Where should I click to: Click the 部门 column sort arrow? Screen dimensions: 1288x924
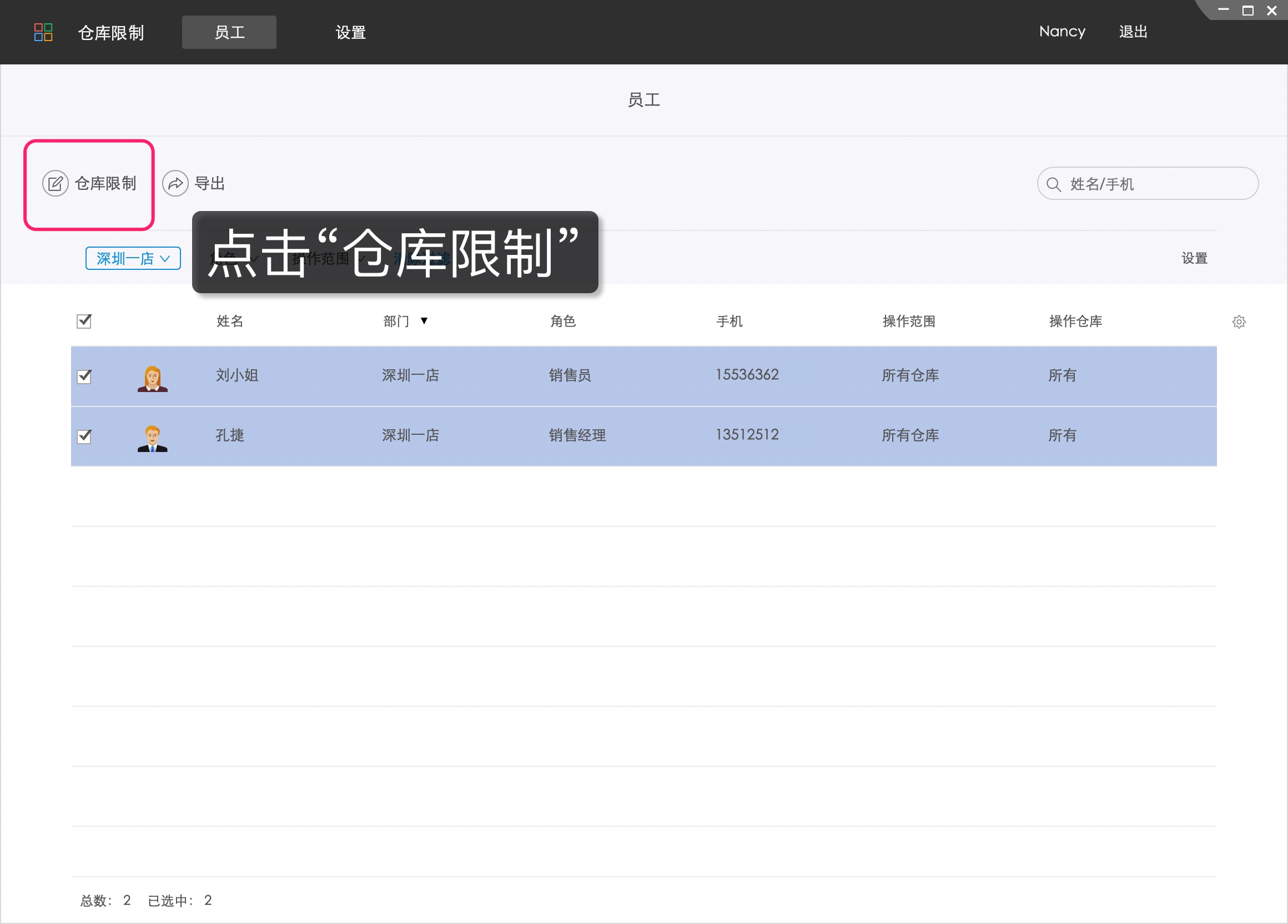point(424,321)
